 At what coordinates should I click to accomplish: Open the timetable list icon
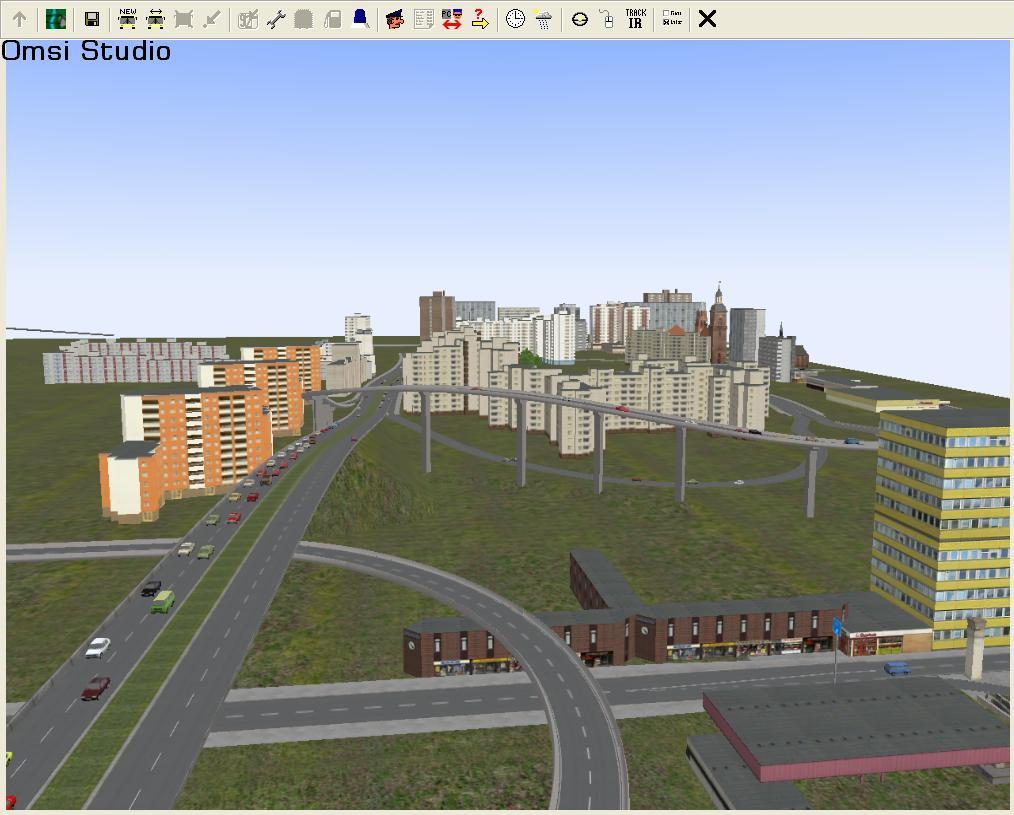click(x=423, y=19)
